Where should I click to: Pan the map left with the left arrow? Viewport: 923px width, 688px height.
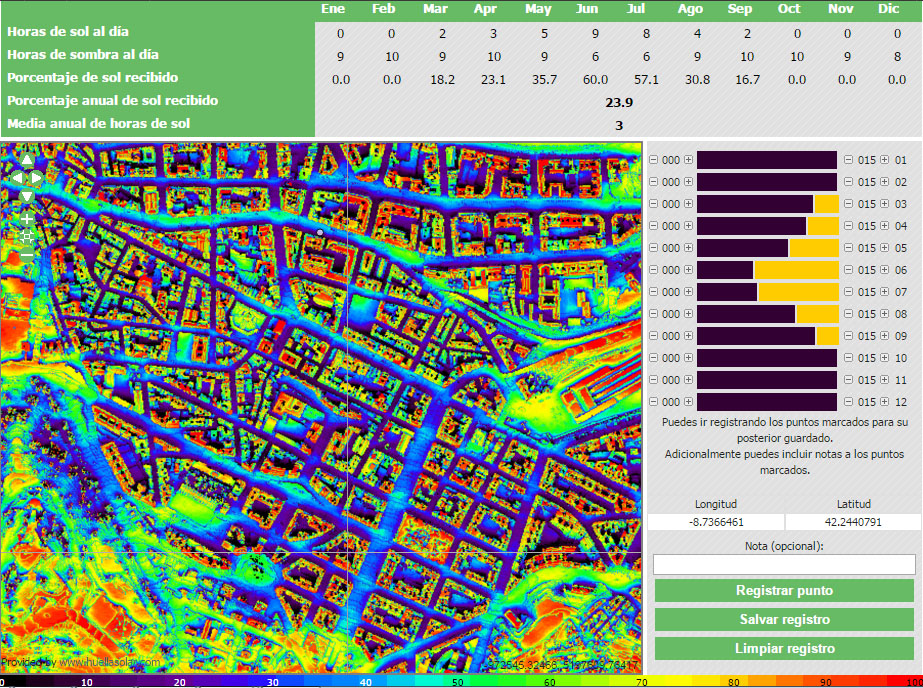[16, 177]
